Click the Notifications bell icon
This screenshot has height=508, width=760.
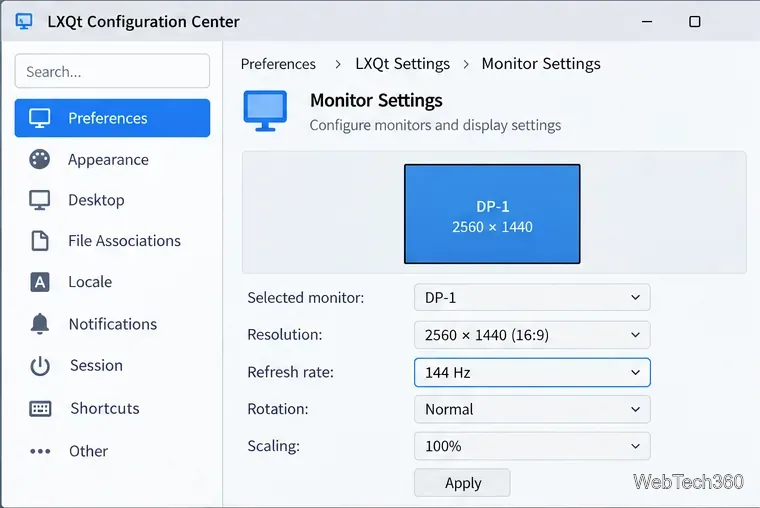pos(40,323)
